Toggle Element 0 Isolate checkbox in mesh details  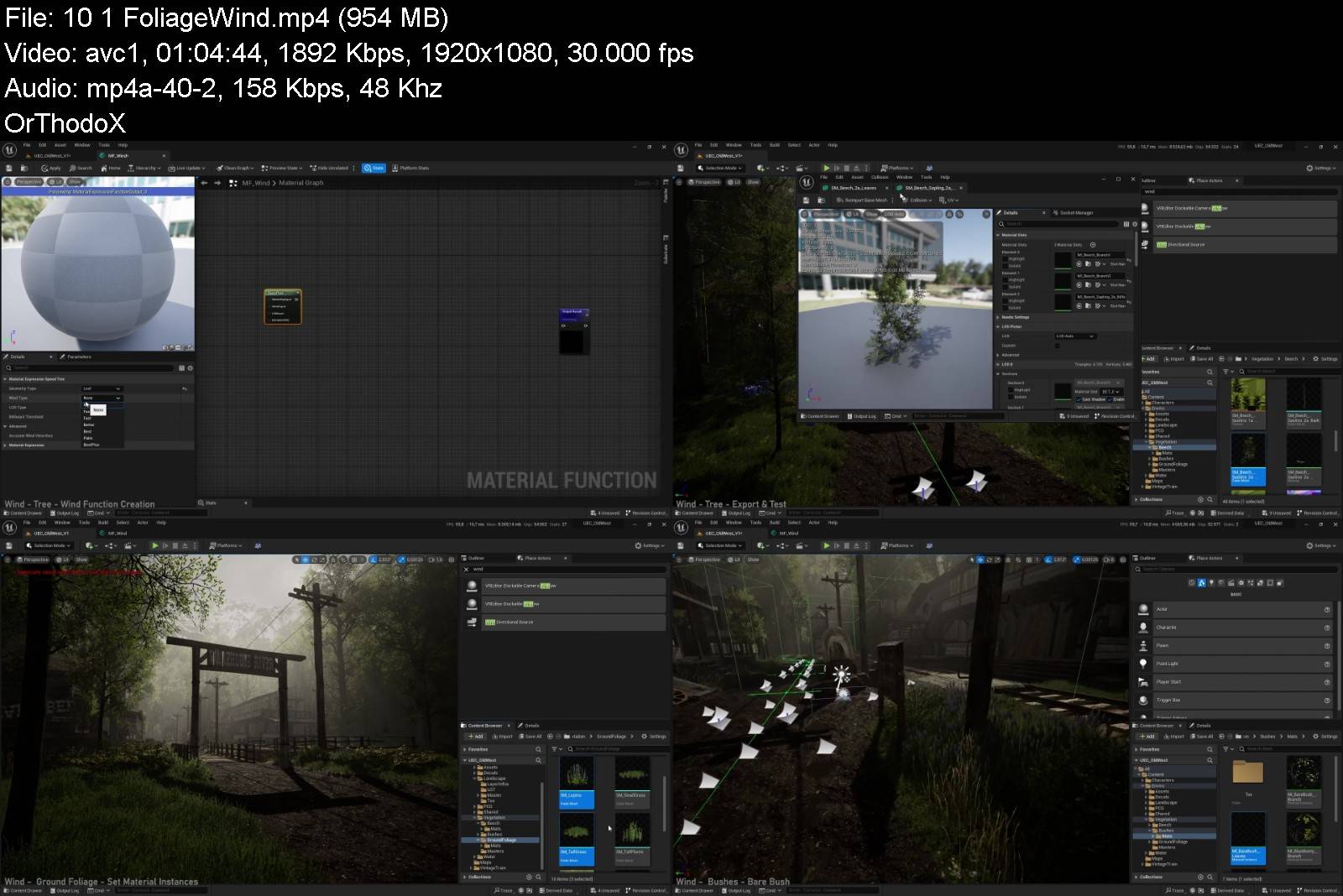tap(1005, 265)
